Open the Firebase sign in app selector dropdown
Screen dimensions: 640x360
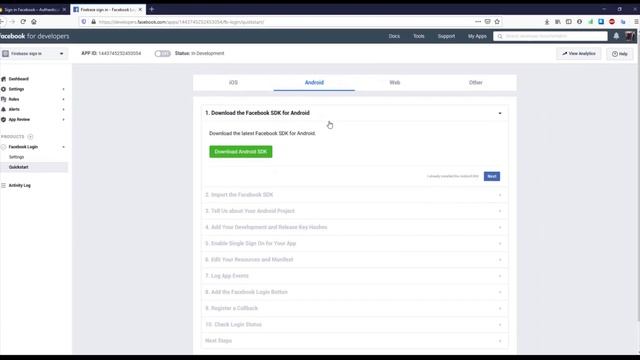pyautogui.click(x=33, y=53)
